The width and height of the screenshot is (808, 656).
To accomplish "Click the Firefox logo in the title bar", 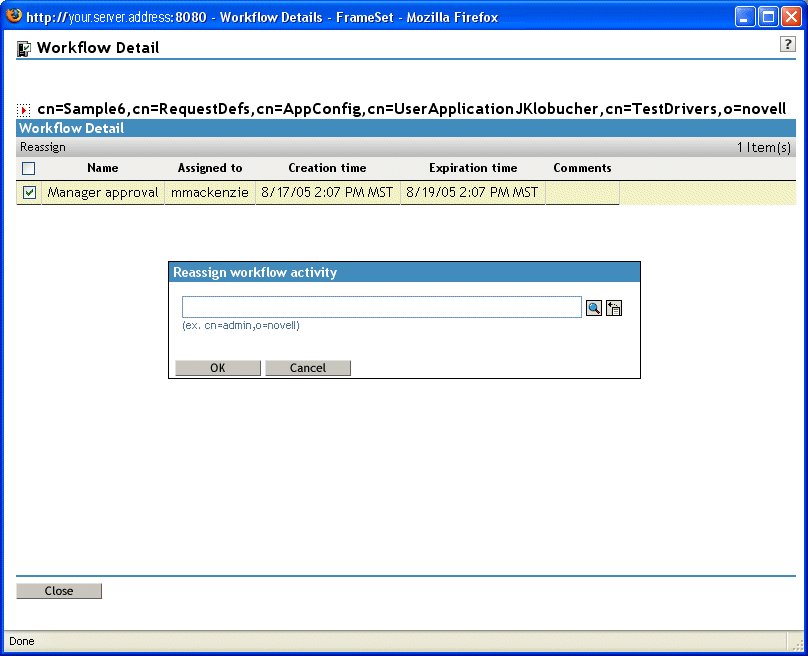I will [13, 15].
